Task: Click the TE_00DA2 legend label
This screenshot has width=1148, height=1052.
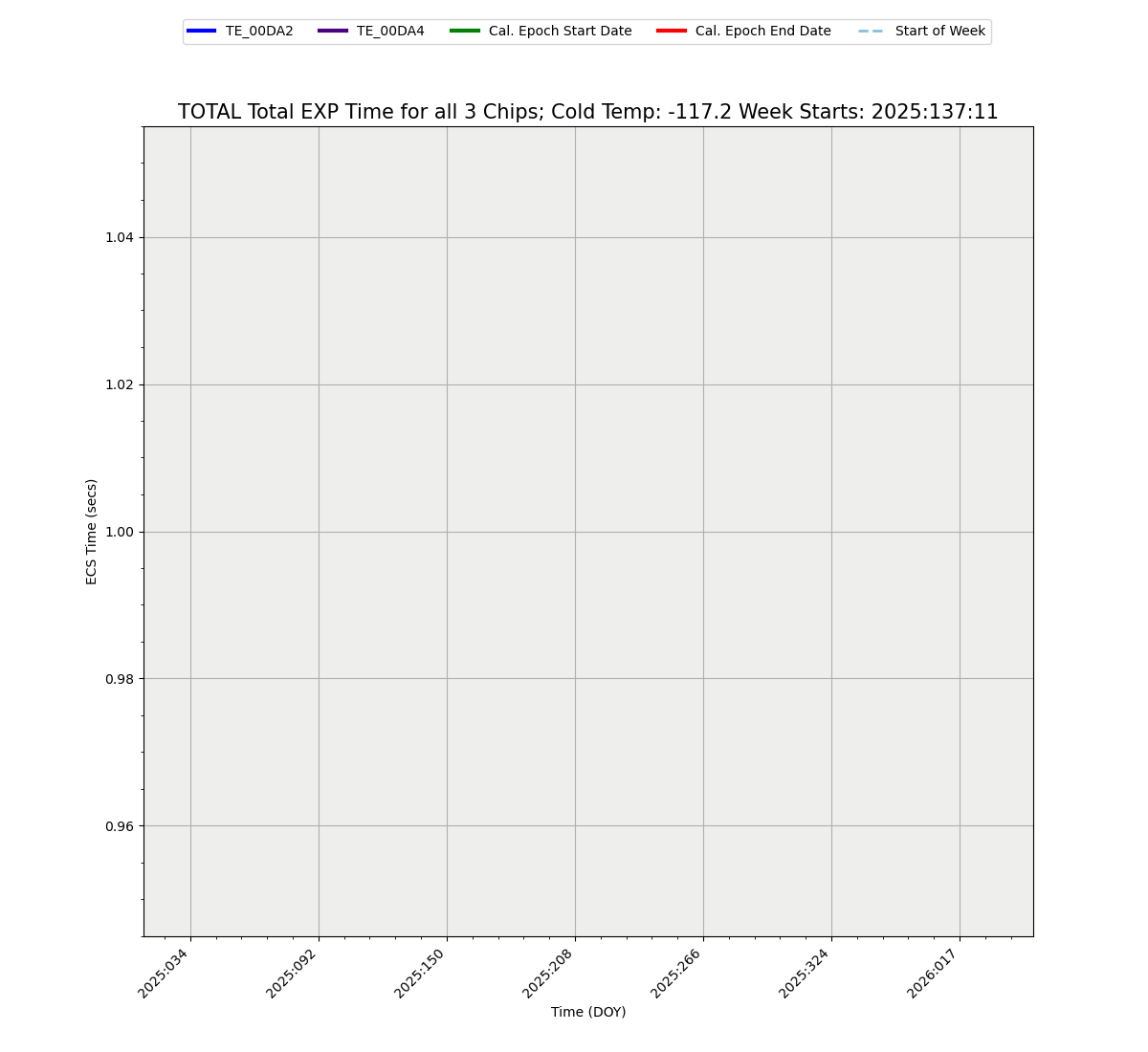Action: point(259,32)
